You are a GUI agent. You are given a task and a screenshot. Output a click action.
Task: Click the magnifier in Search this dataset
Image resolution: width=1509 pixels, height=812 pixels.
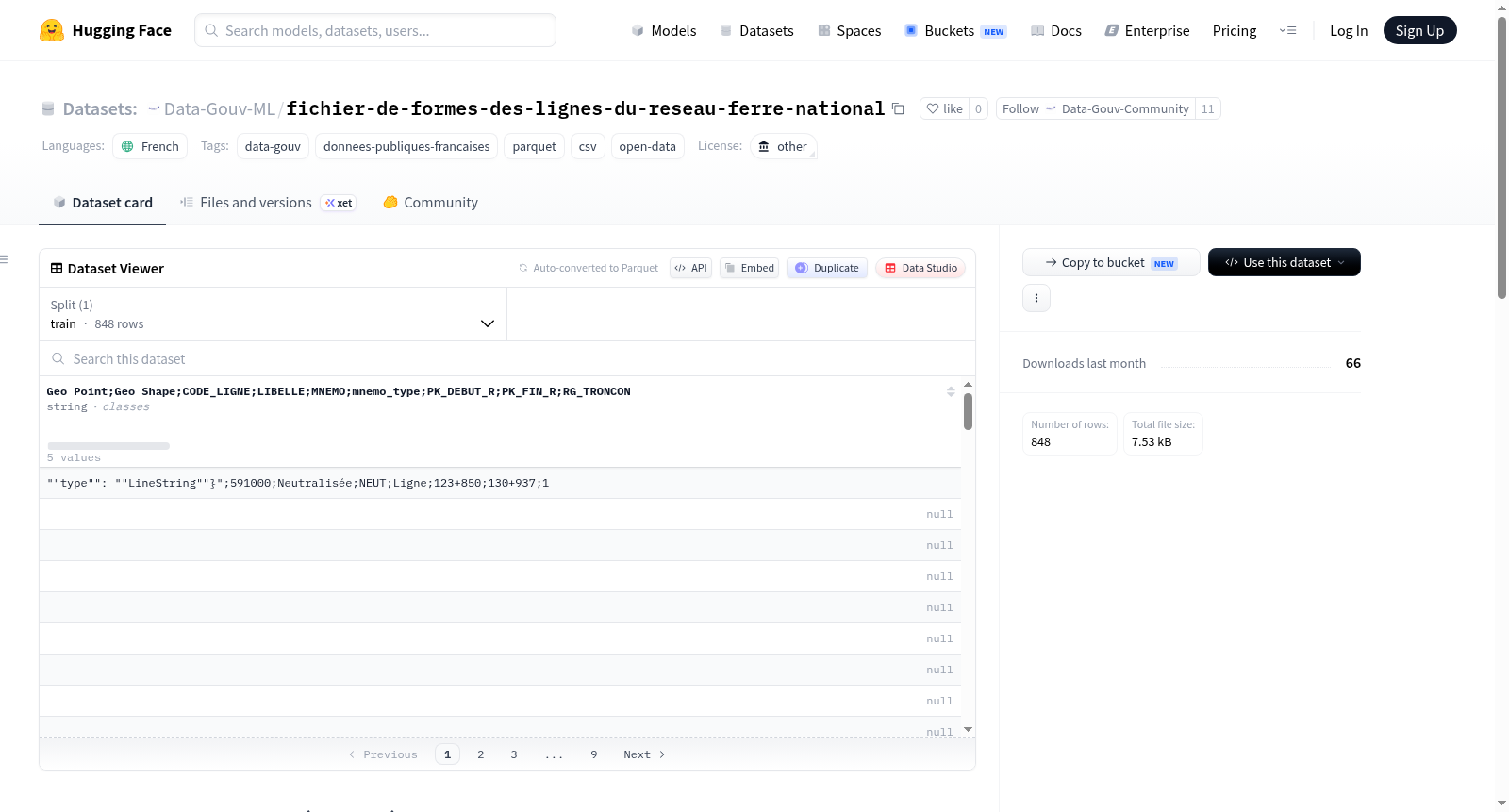58,358
